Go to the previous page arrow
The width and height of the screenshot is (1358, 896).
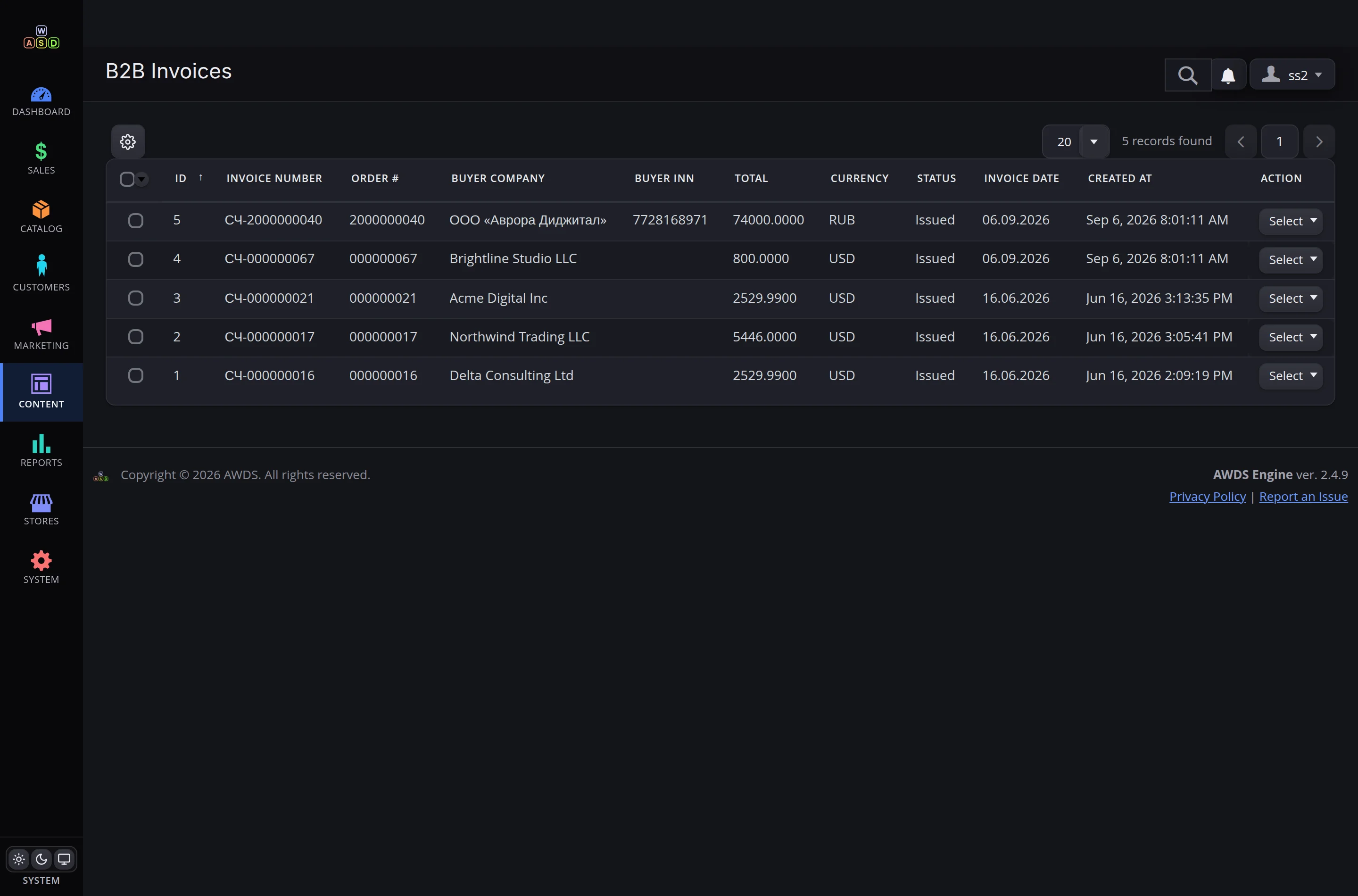click(x=1240, y=141)
